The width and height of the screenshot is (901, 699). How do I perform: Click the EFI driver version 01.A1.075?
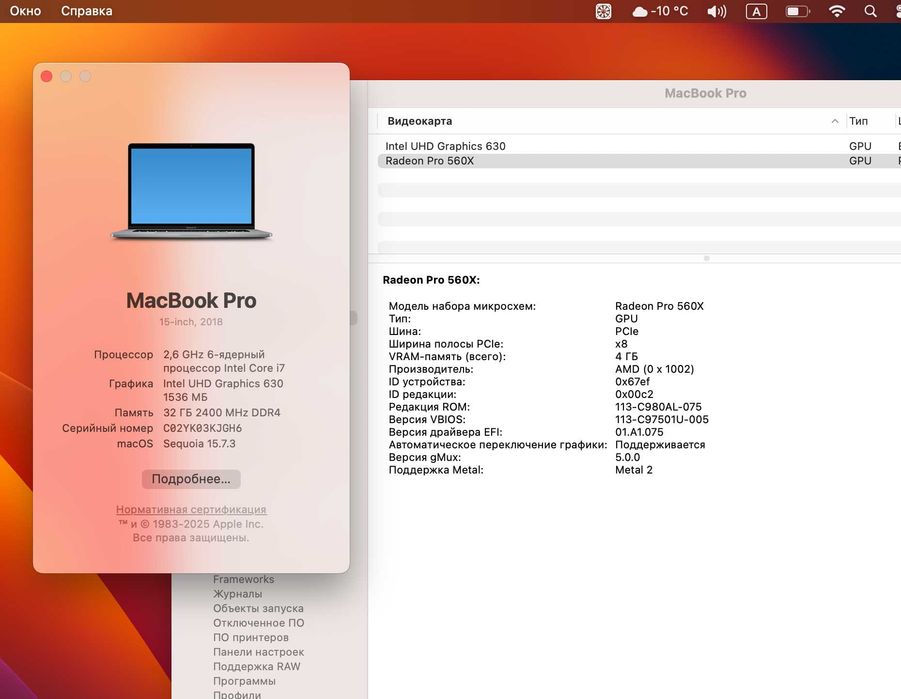[639, 432]
